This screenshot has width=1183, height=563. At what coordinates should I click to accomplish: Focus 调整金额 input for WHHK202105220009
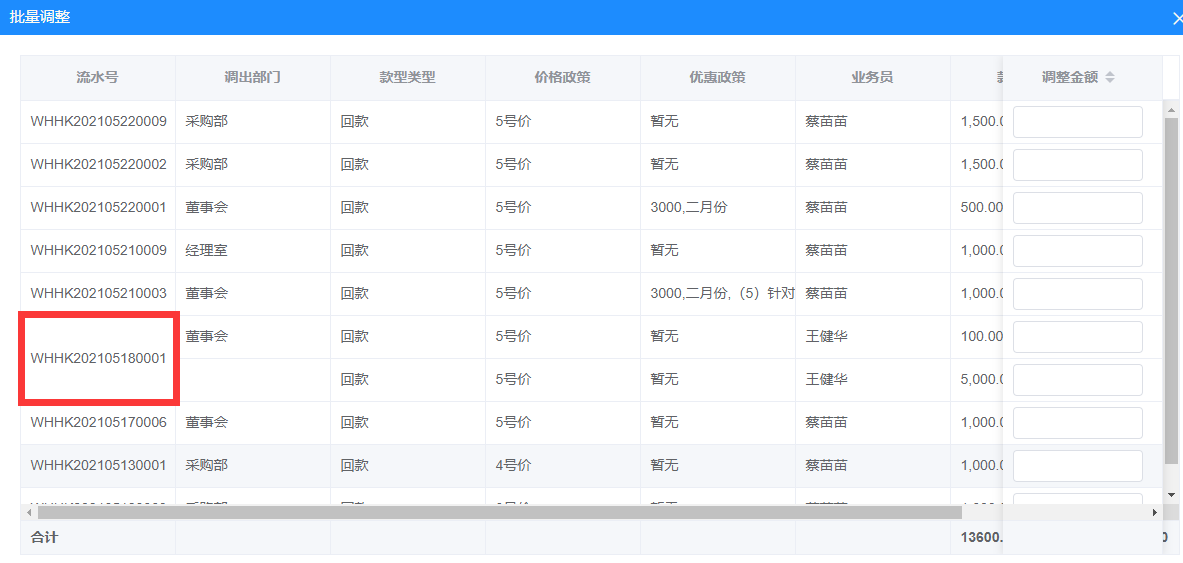(x=1077, y=122)
